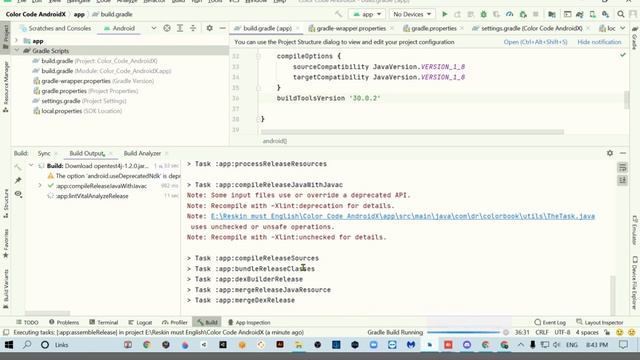Toggle the Emulator side panel
The height and width of the screenshot is (360, 640).
pos(635,230)
